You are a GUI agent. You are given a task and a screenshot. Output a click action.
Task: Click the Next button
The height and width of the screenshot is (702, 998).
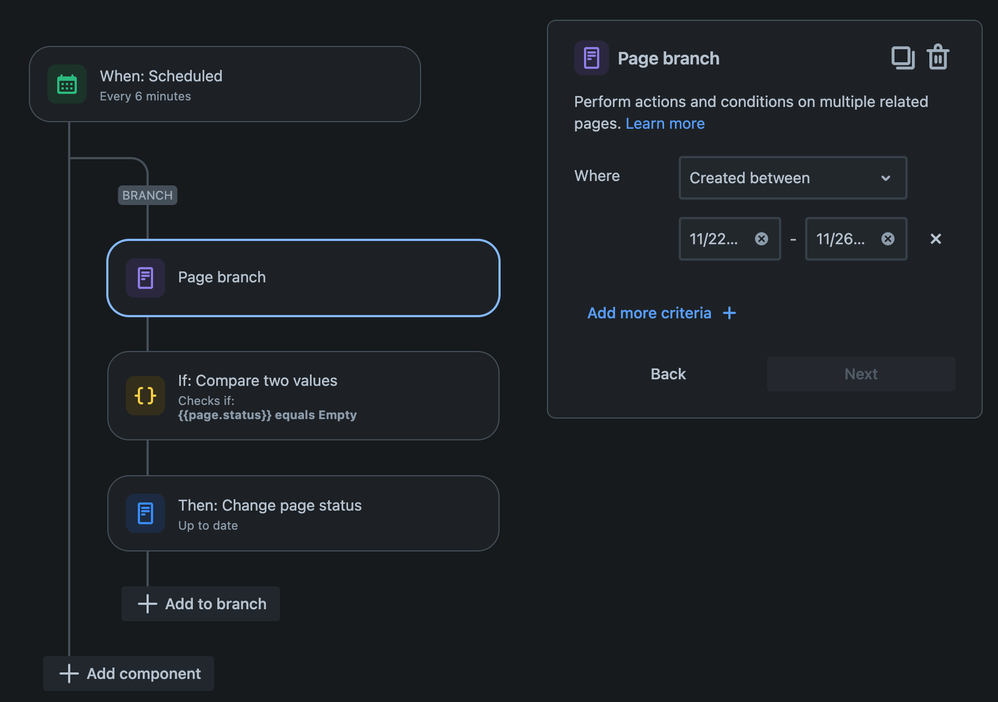(860, 374)
